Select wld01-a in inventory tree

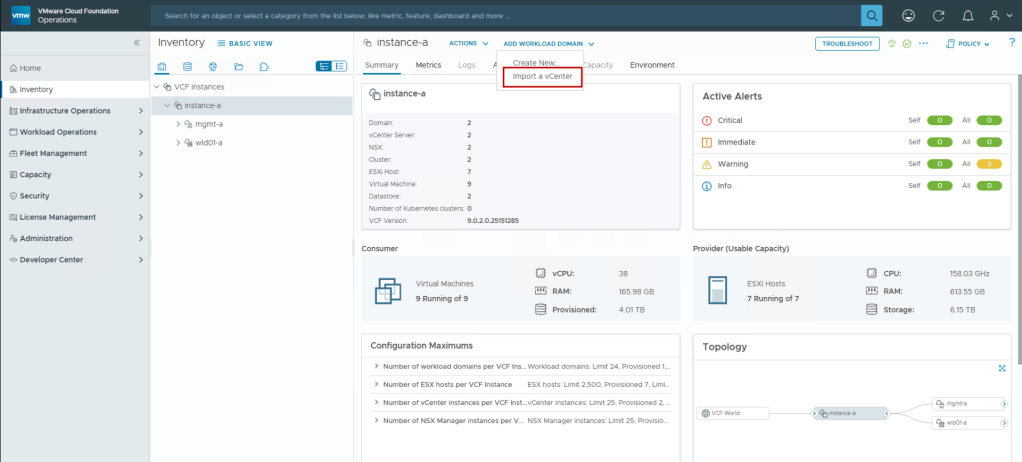[x=209, y=143]
